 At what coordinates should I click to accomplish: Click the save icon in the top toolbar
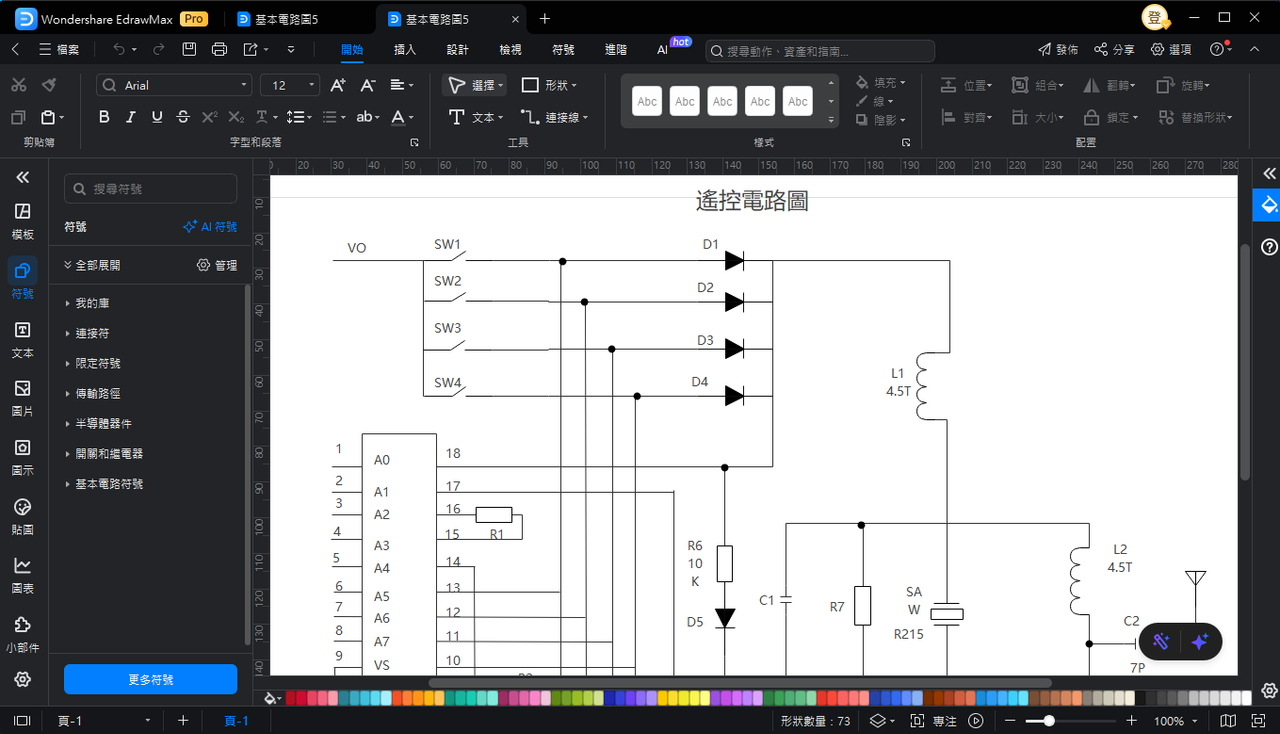(189, 49)
